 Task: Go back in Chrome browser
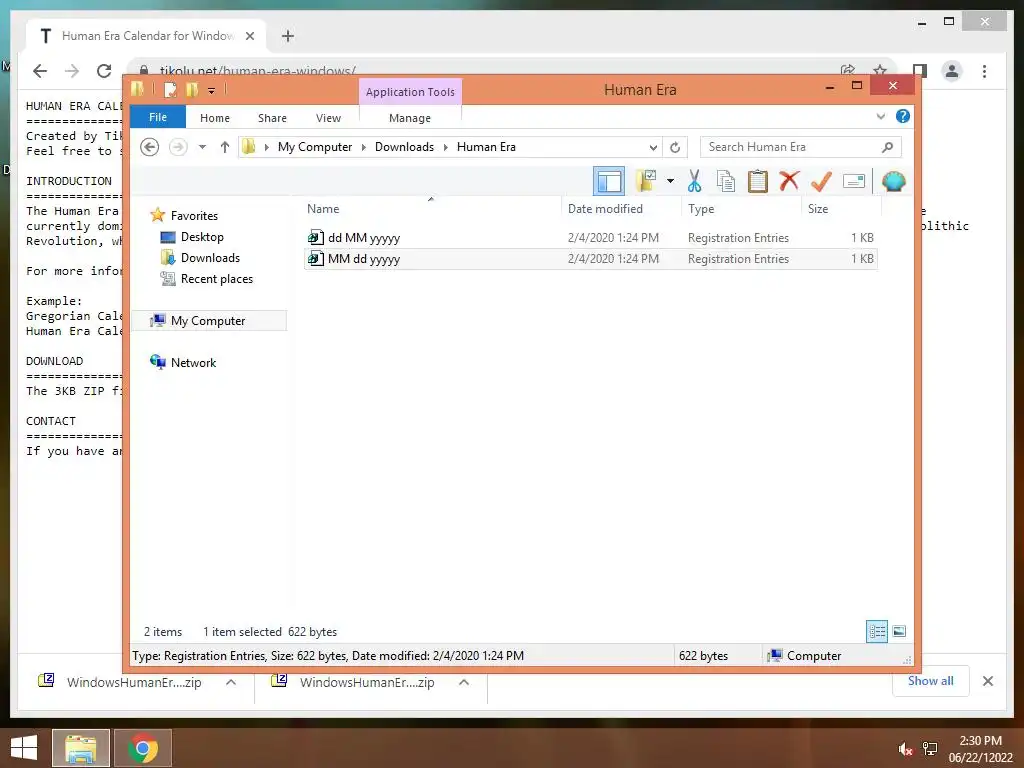(x=40, y=71)
